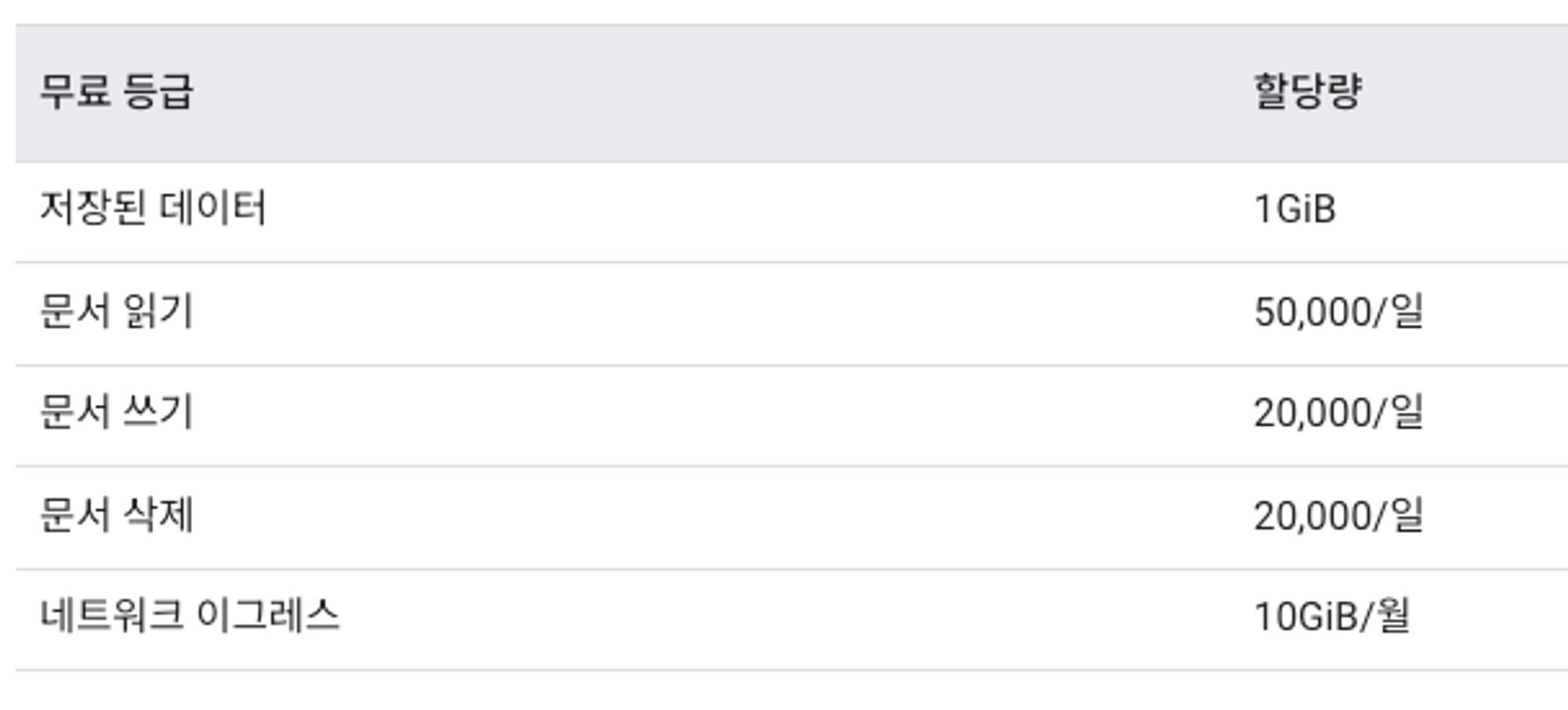The height and width of the screenshot is (710, 1568).
Task: Click the 20,000/일 value for 문서 삭제
Action: (1338, 515)
